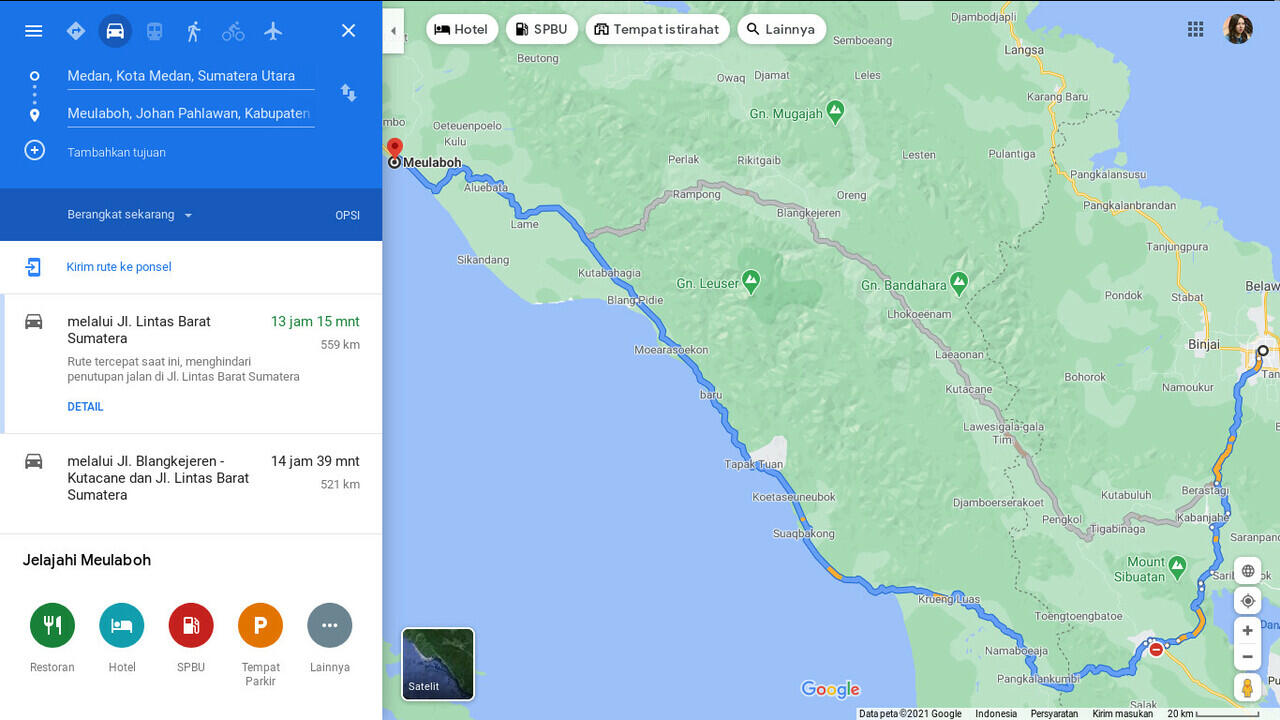Select the Tempat istirahat search chip
The height and width of the screenshot is (720, 1280).
657,29
